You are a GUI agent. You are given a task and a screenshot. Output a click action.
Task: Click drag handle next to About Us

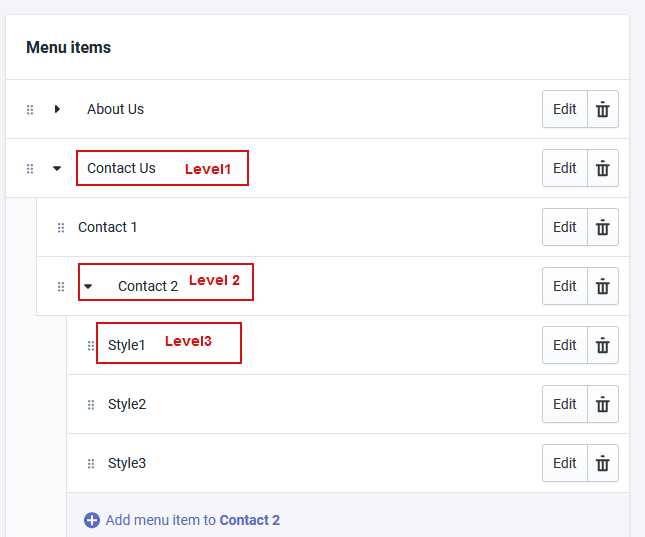tap(30, 109)
